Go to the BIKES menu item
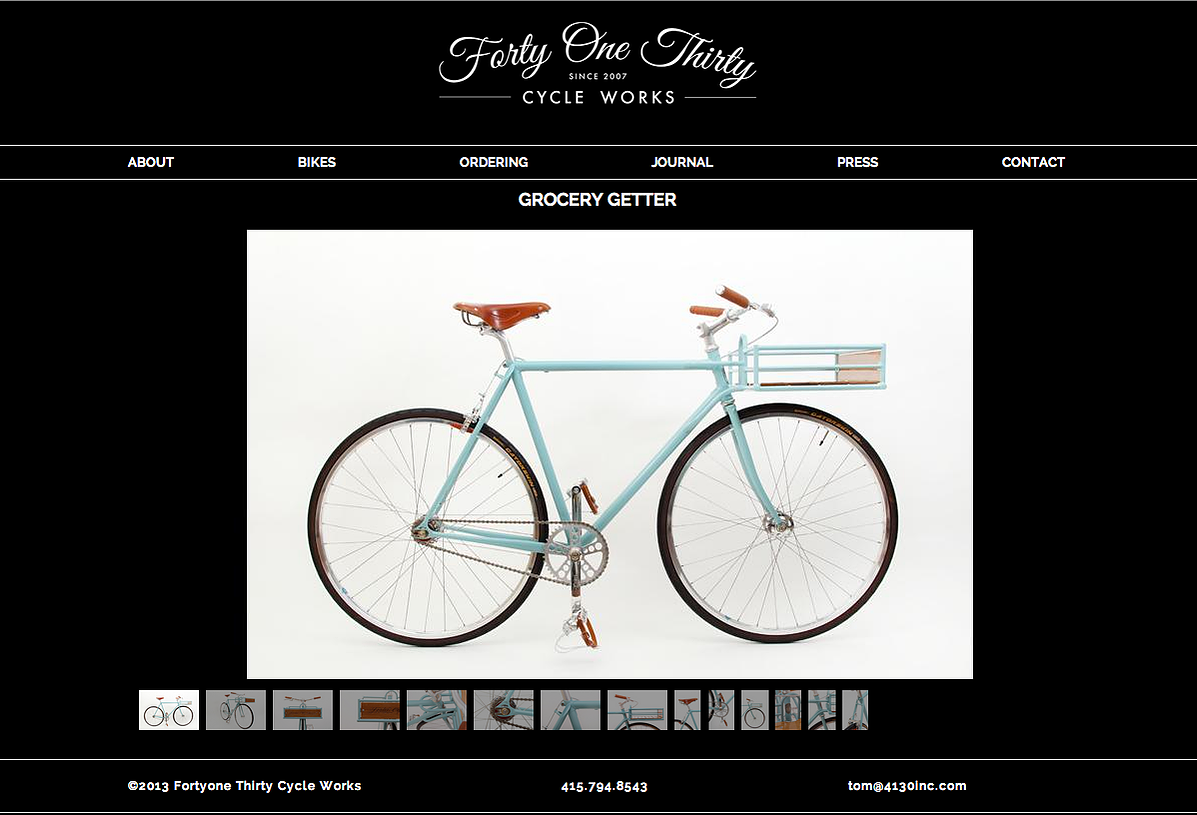Screen dimensions: 1197x815 (317, 162)
